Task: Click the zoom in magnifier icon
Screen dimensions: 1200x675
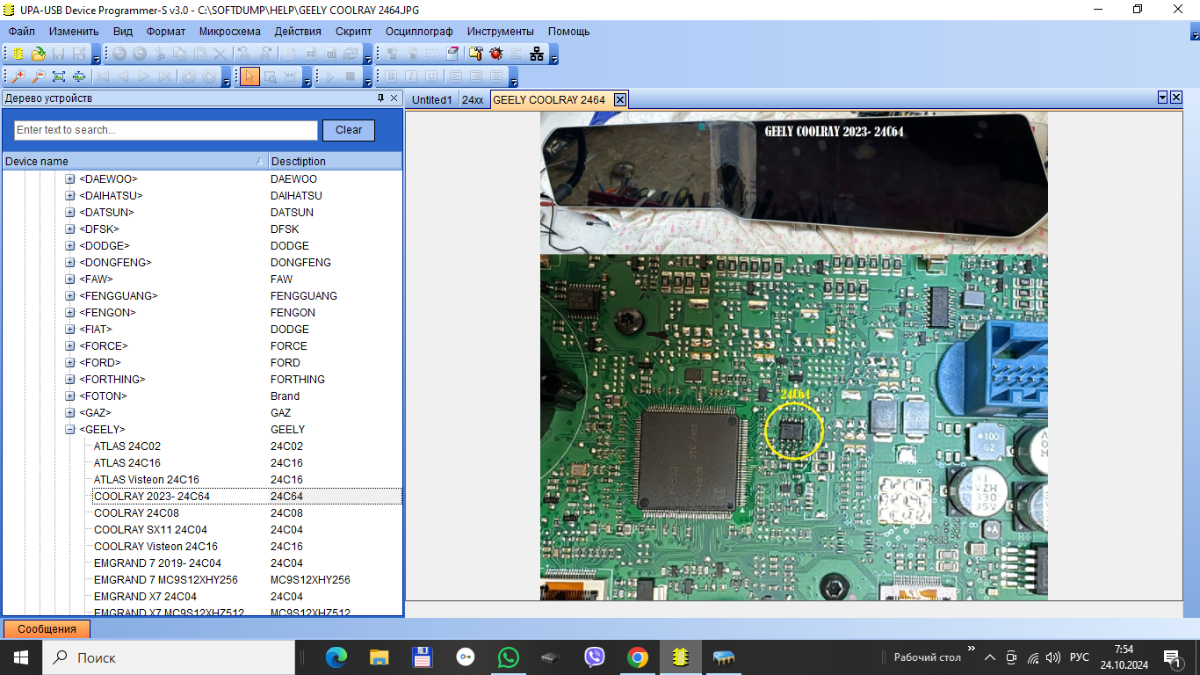Action: point(17,76)
